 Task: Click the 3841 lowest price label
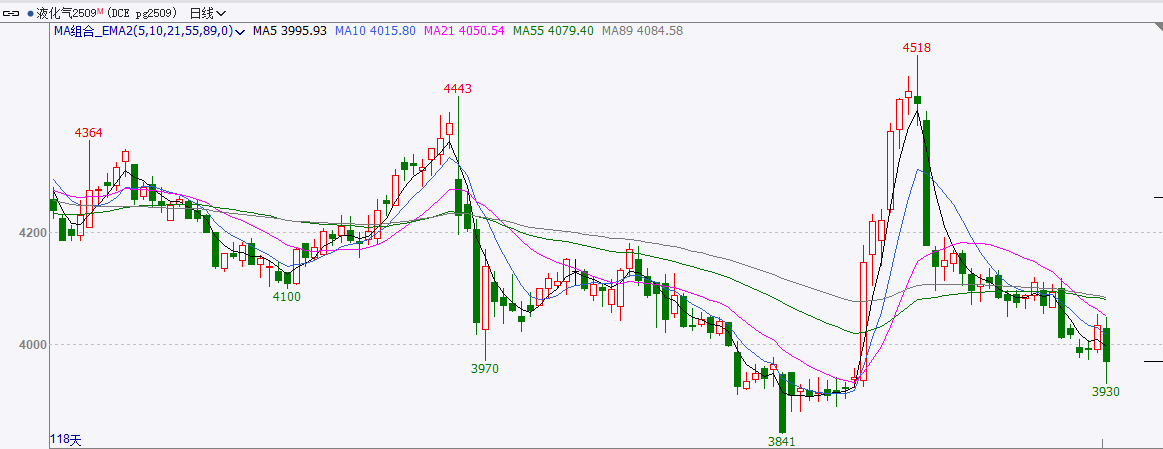click(x=781, y=442)
